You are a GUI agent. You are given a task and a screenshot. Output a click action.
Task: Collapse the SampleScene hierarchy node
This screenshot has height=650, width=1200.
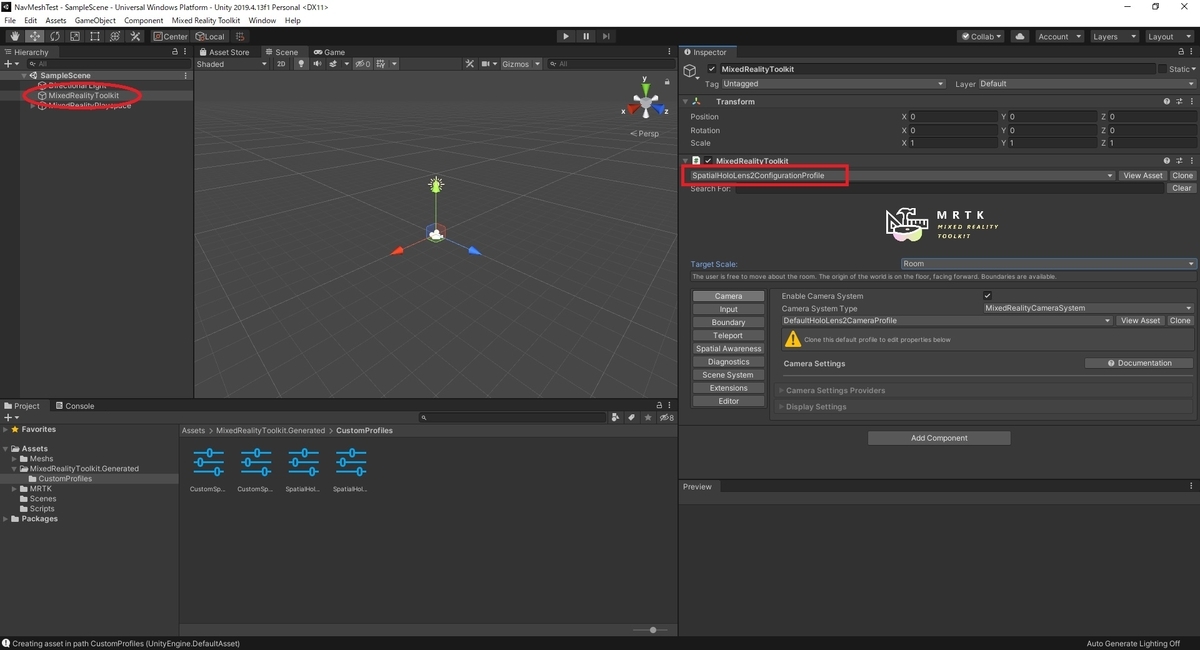point(24,76)
